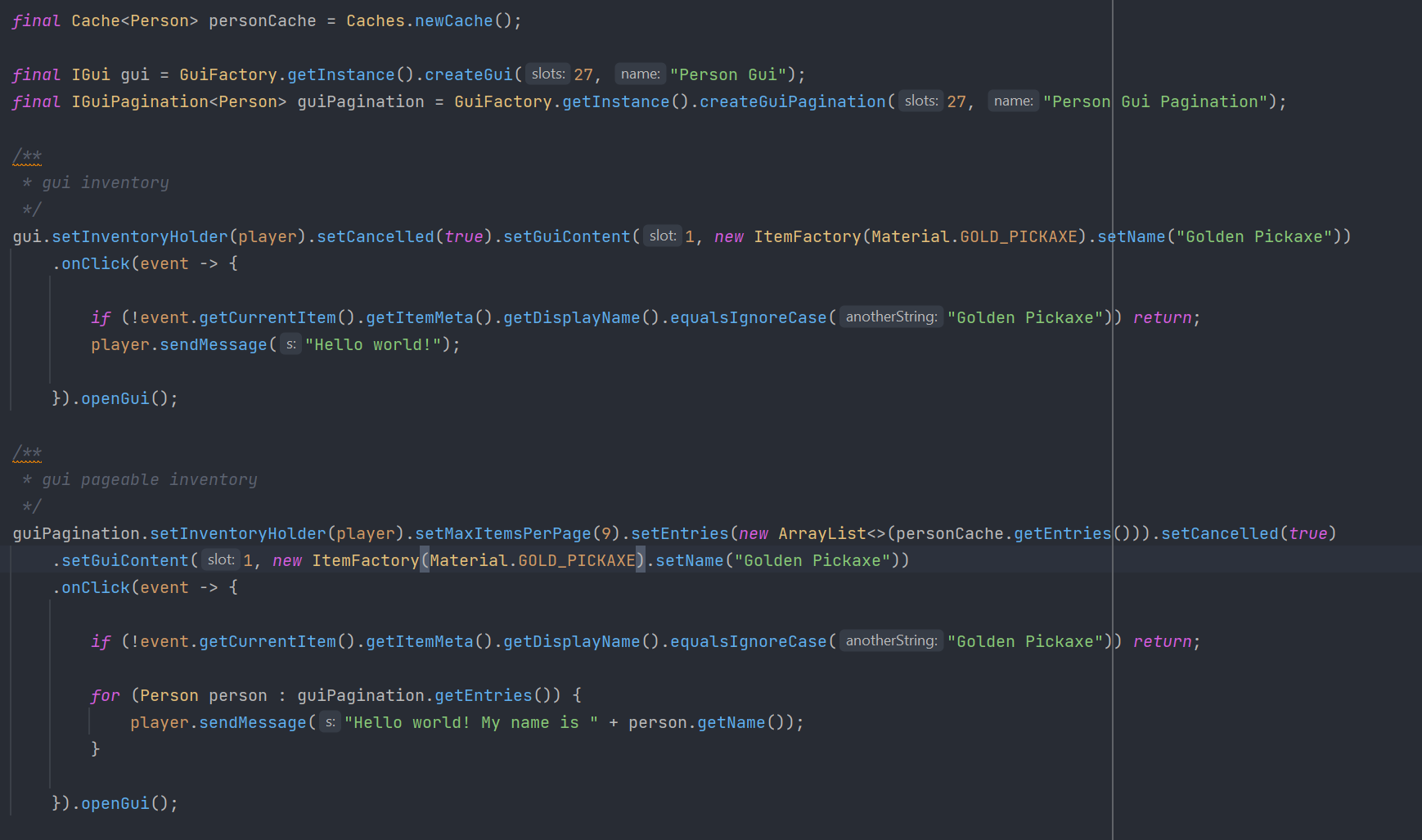Click the guiPagination variable declaration name

point(361,101)
